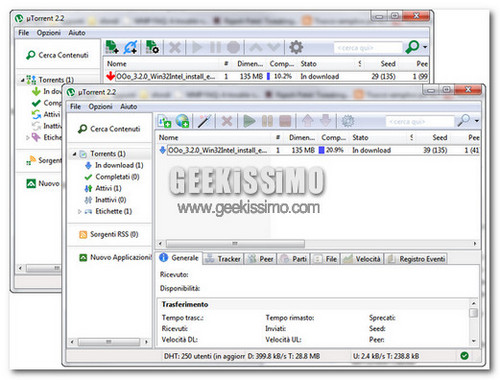Image resolution: width=500 pixels, height=380 pixels.
Task: Open search provider dropdown in front window
Action: (477, 121)
